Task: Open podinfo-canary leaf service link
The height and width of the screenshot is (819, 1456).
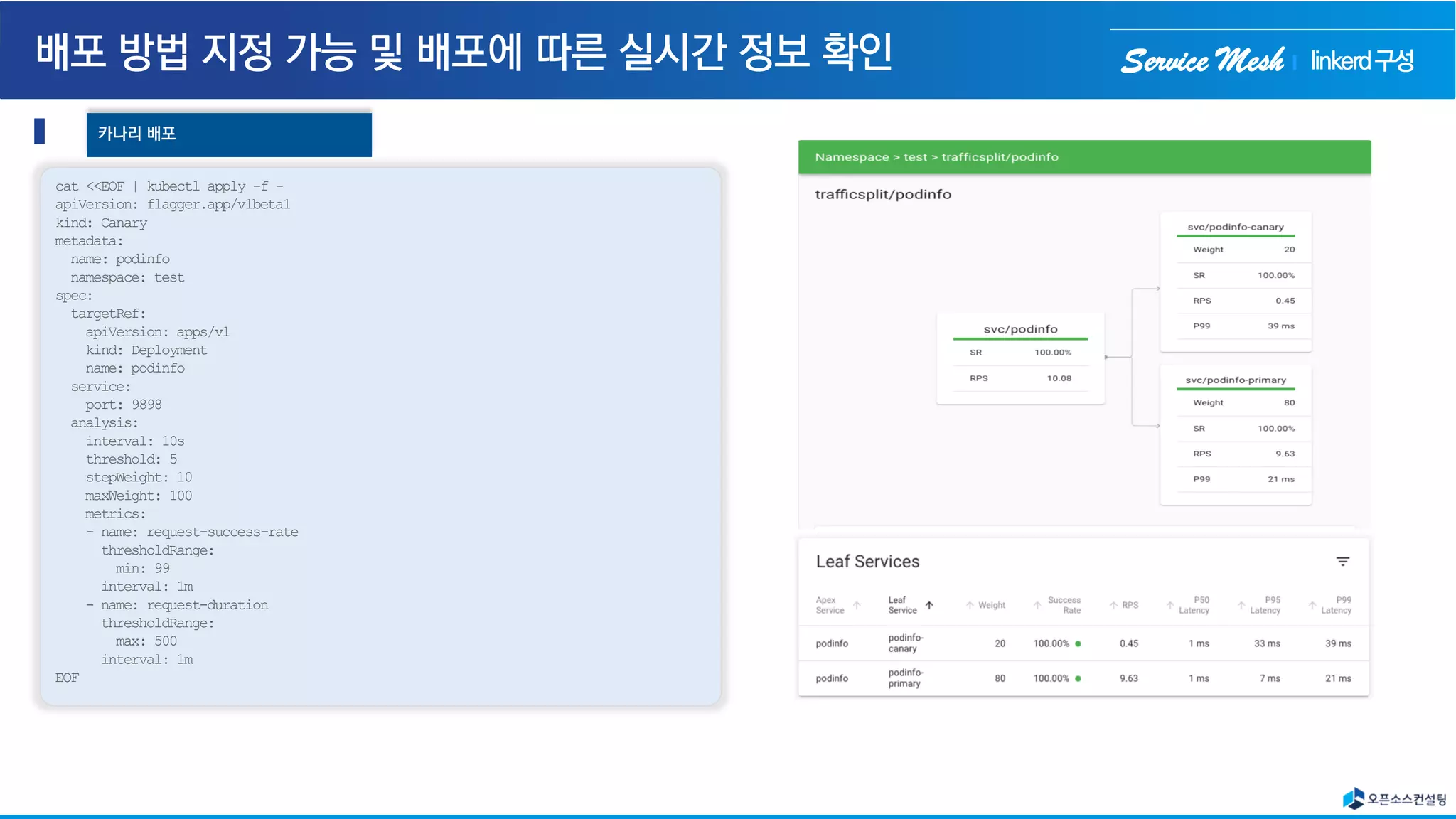Action: click(905, 643)
